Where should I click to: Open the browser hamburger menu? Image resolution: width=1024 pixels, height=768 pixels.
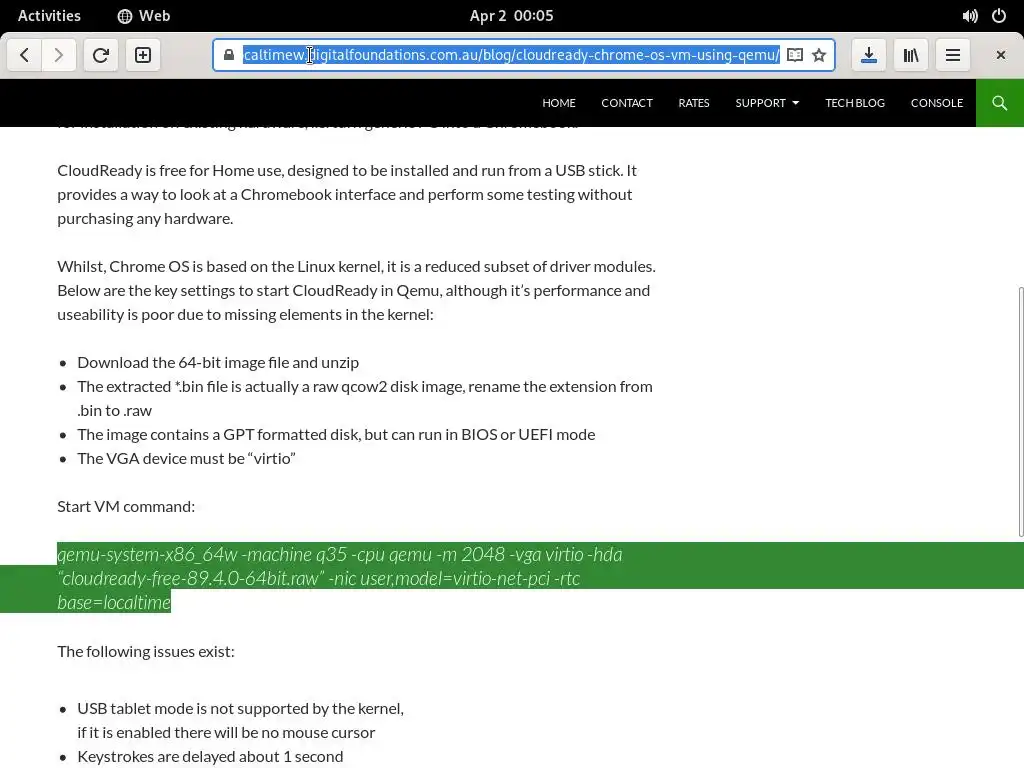pyautogui.click(x=953, y=55)
